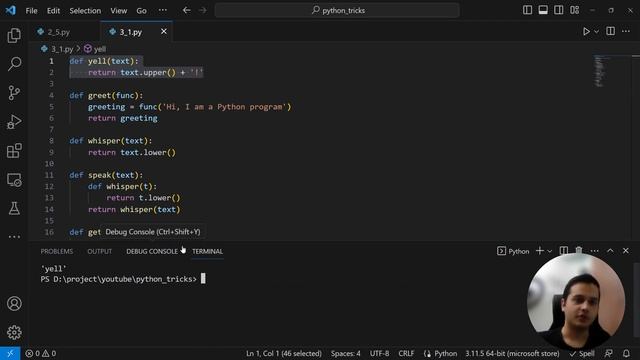Open terminal panel More Actions ellipsis
The image size is (640, 360).
click(x=594, y=251)
